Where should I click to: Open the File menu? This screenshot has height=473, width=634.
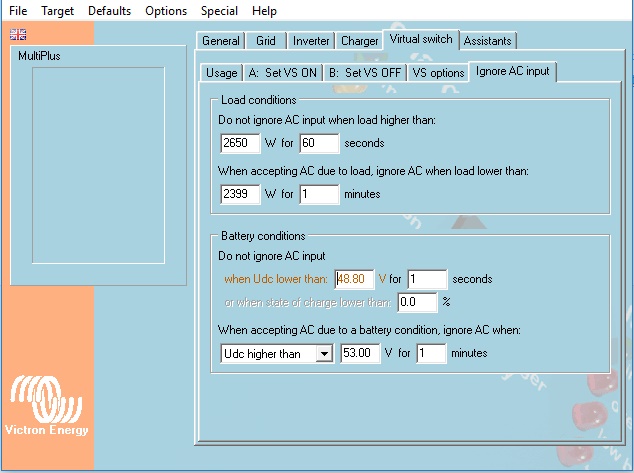point(18,11)
